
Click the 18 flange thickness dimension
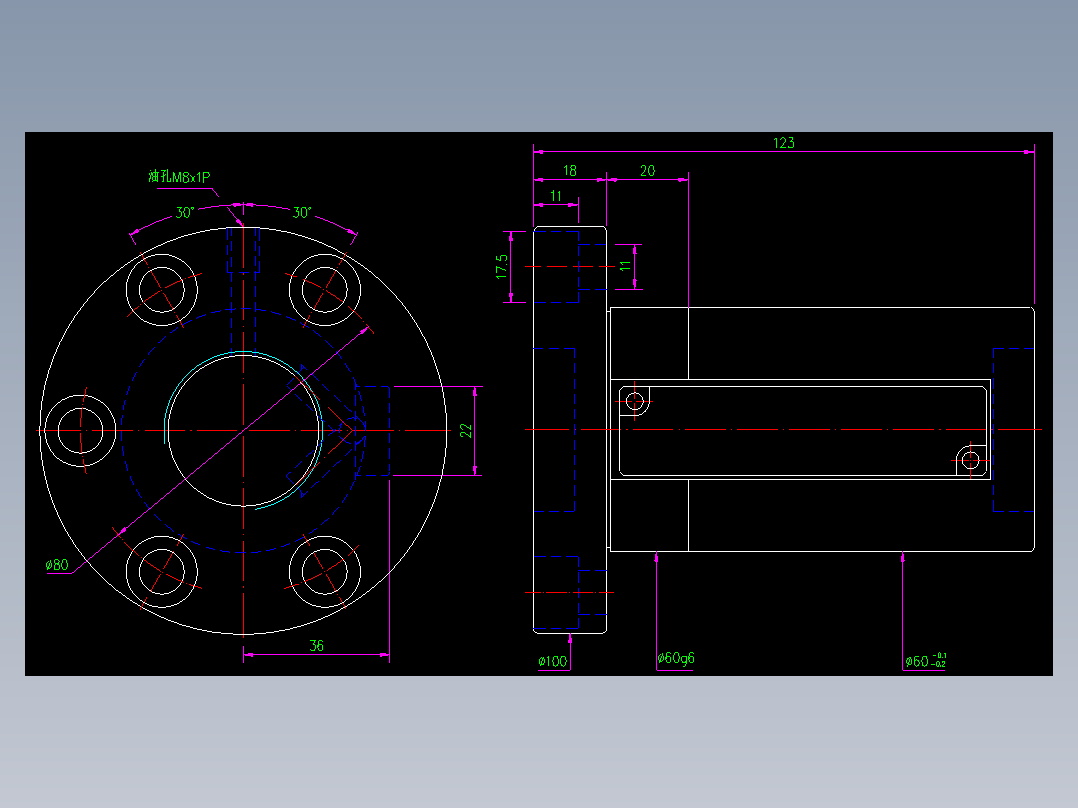click(x=570, y=171)
